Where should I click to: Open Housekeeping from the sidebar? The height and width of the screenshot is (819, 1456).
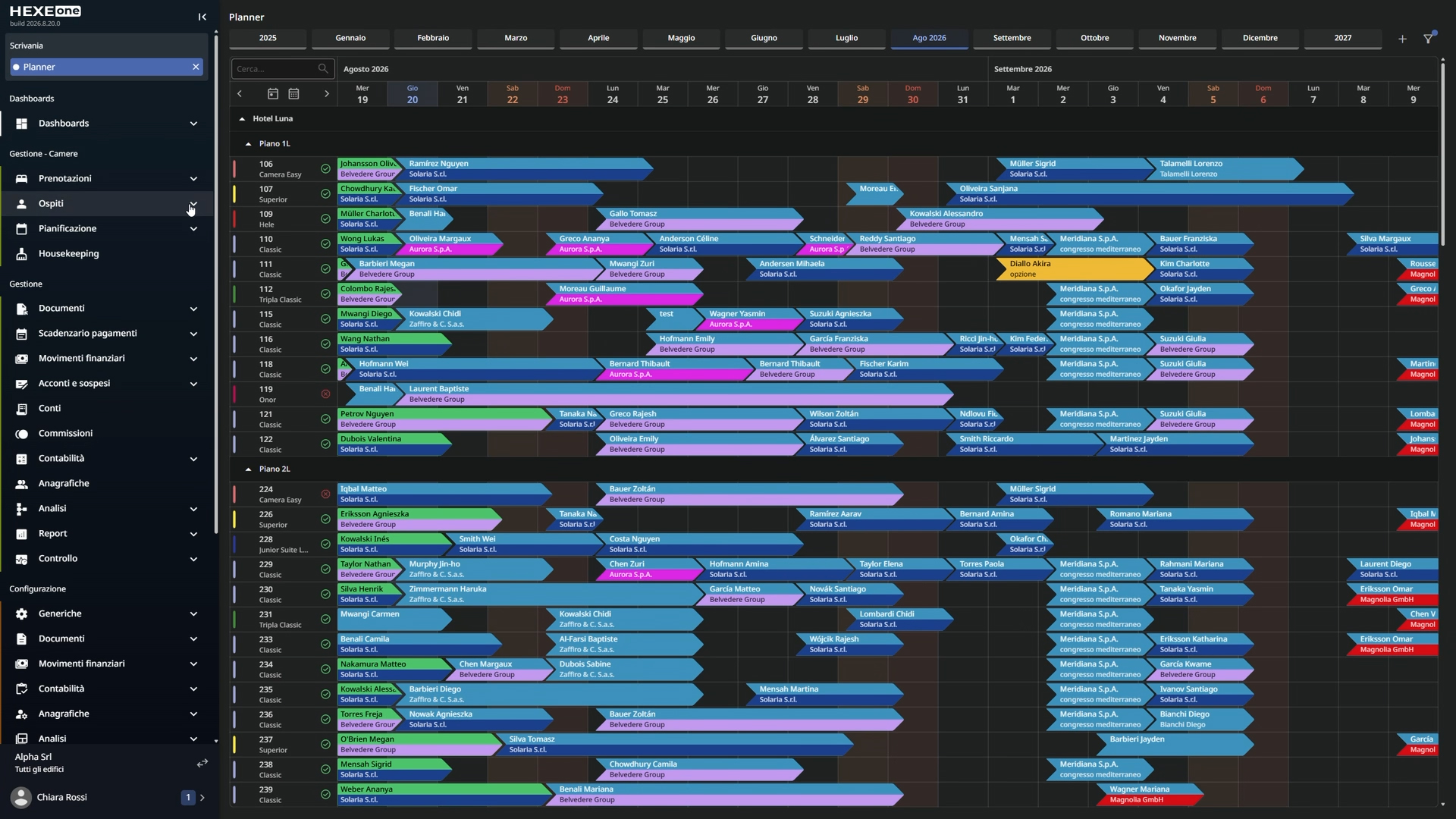tap(68, 253)
